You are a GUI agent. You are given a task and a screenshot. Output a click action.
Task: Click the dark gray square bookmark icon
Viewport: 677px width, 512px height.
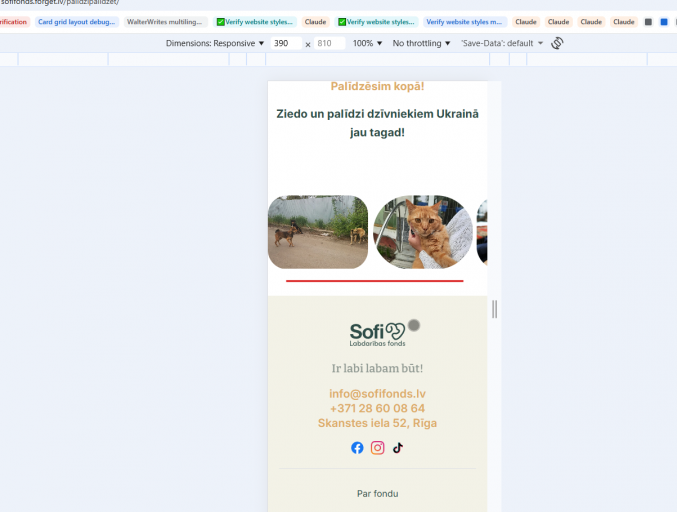tap(648, 22)
